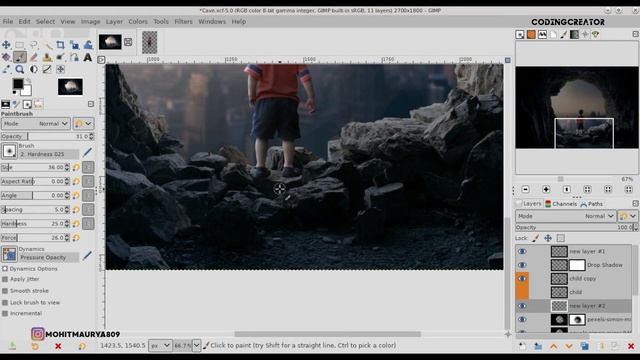640x360 pixels.
Task: Open tool options tab configuration menu
Action: tap(91, 104)
